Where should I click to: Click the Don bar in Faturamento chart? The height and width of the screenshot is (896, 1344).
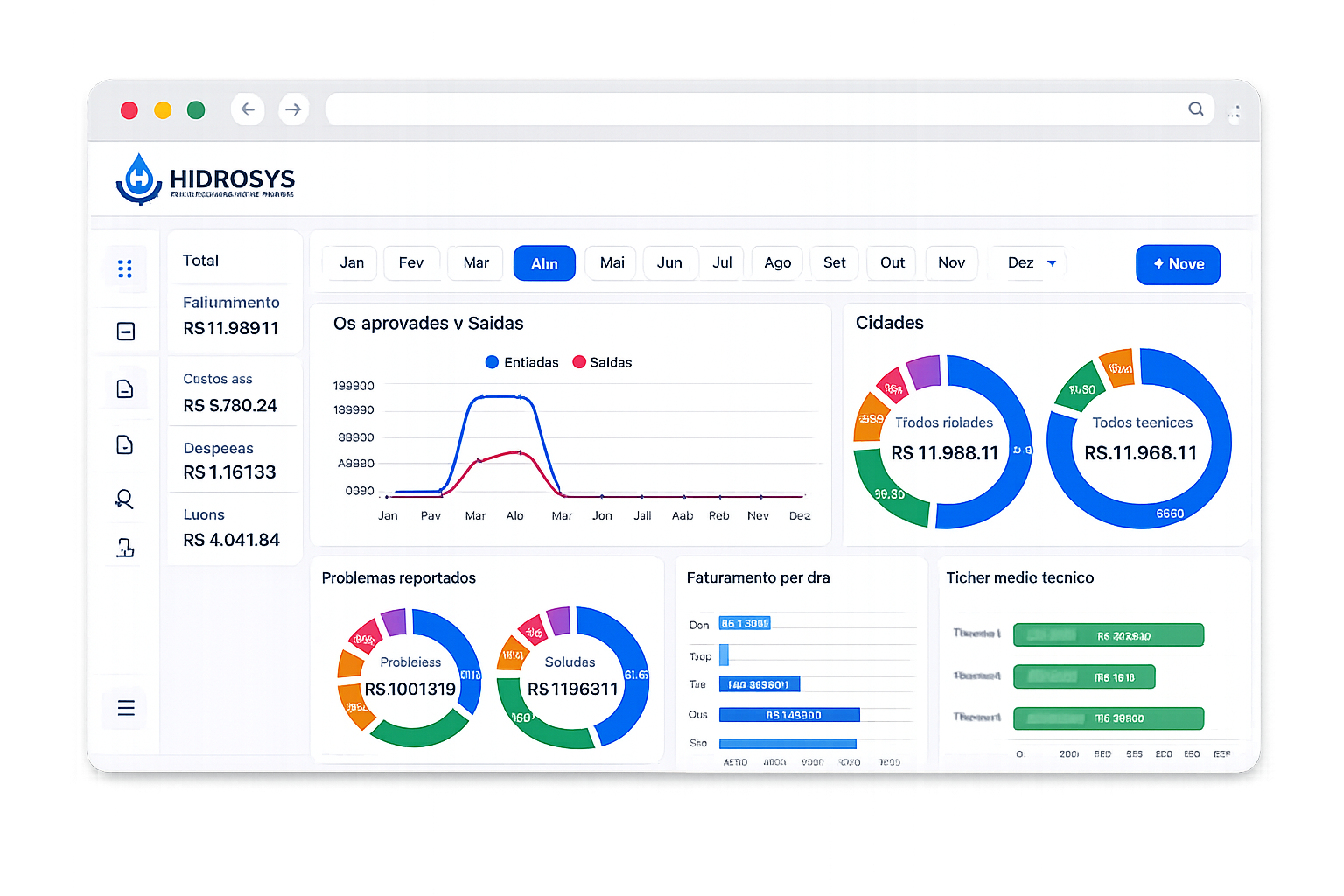pyautogui.click(x=745, y=624)
